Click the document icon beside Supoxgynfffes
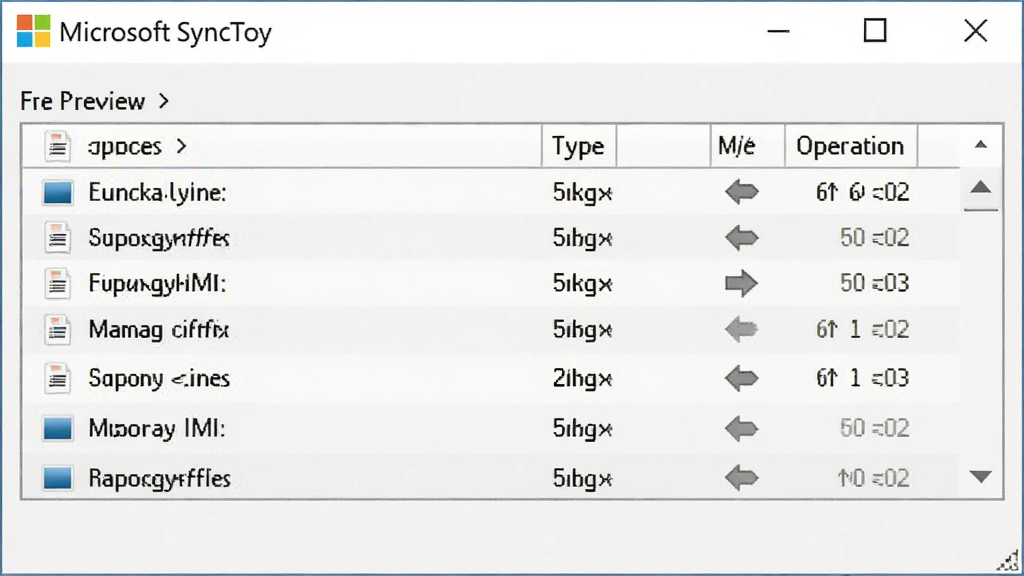Viewport: 1024px width, 576px height. 57,238
